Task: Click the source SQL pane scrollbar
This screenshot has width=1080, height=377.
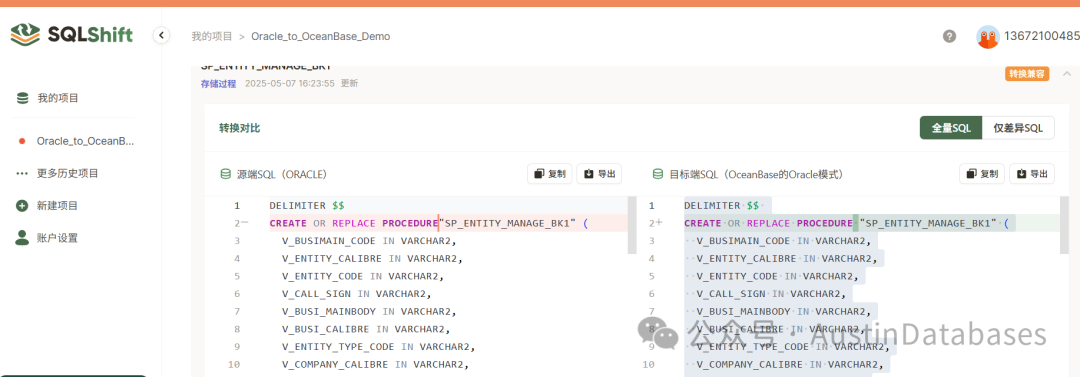Action: 633,225
